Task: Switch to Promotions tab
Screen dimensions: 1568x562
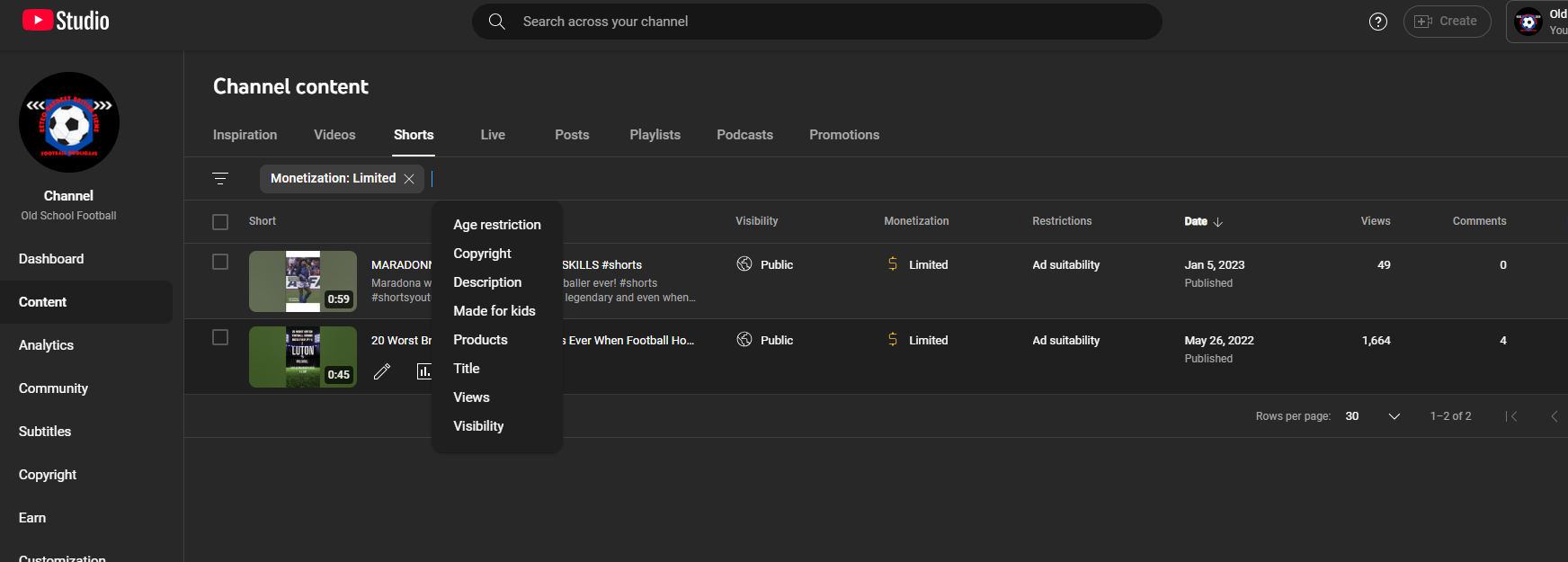Action: click(x=844, y=135)
